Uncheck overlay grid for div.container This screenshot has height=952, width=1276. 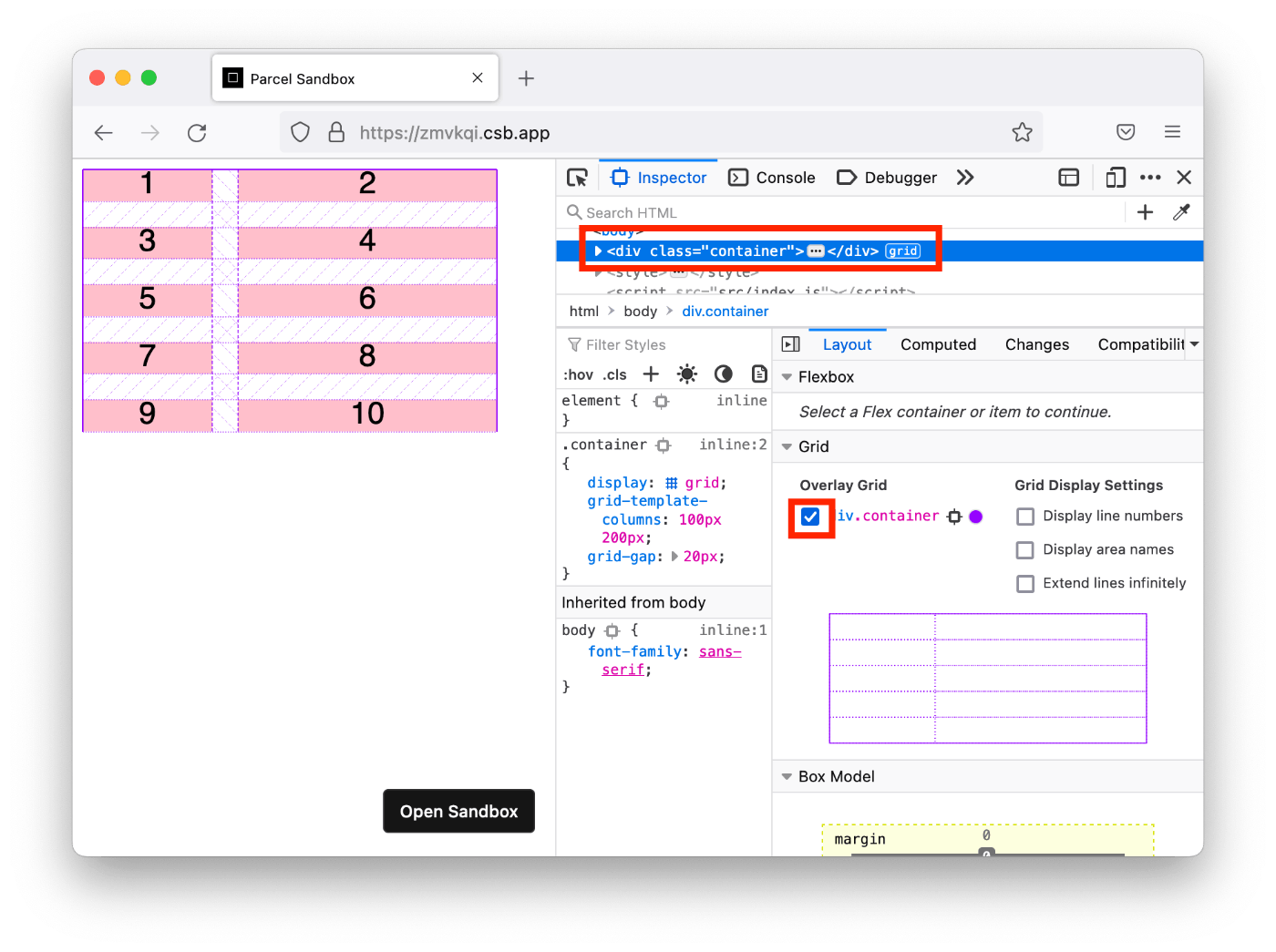coord(810,517)
